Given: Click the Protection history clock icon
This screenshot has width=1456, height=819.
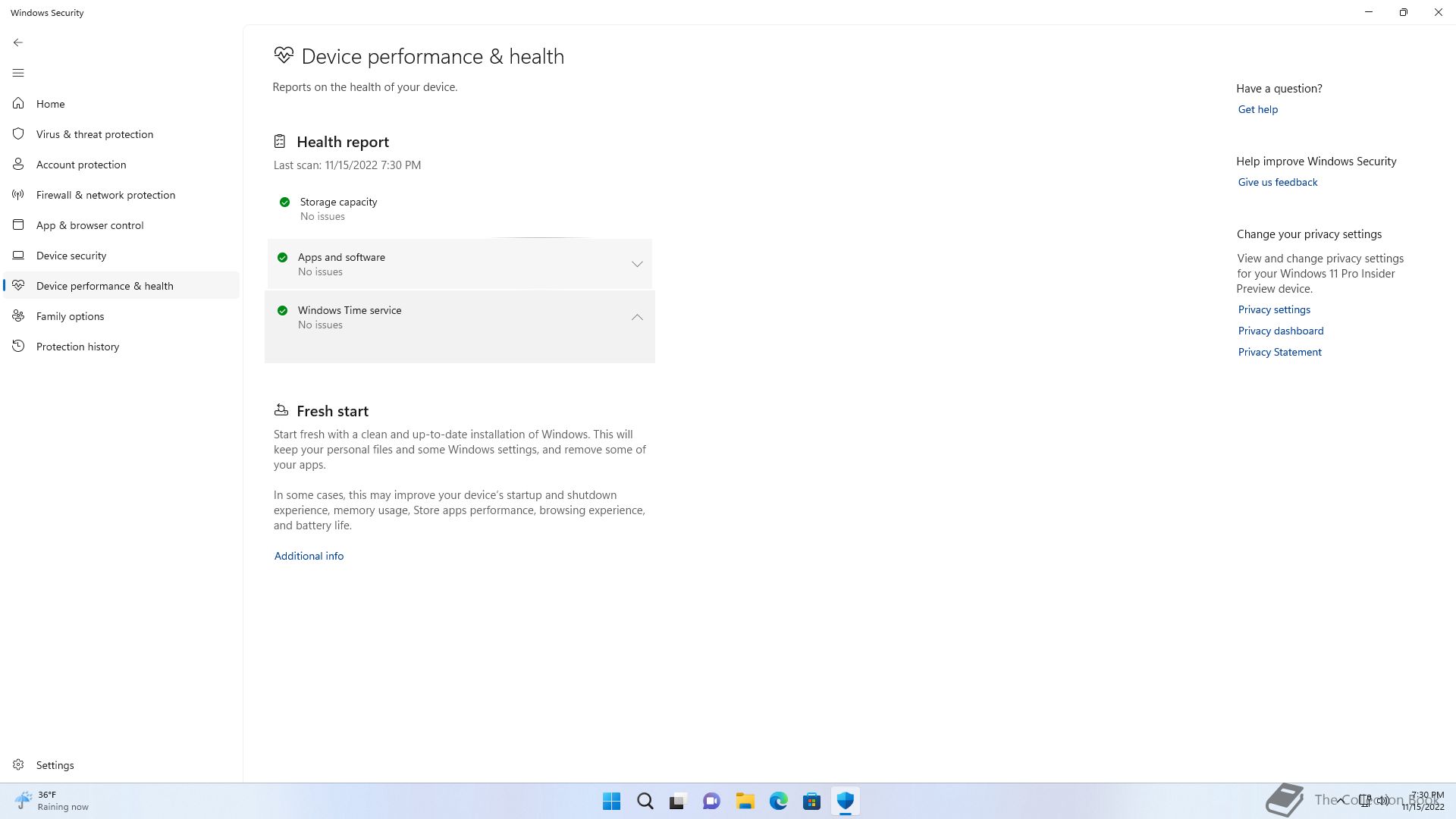Looking at the screenshot, I should pos(18,346).
